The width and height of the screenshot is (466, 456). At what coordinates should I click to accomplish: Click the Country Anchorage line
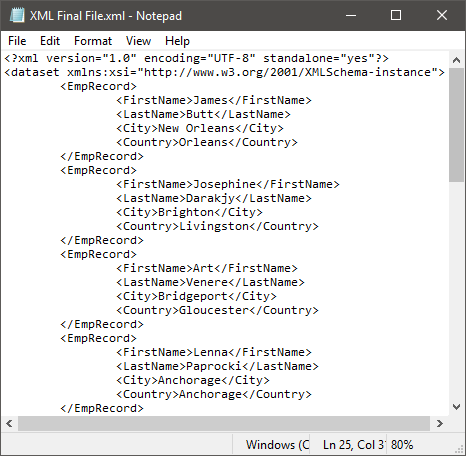pos(214,394)
